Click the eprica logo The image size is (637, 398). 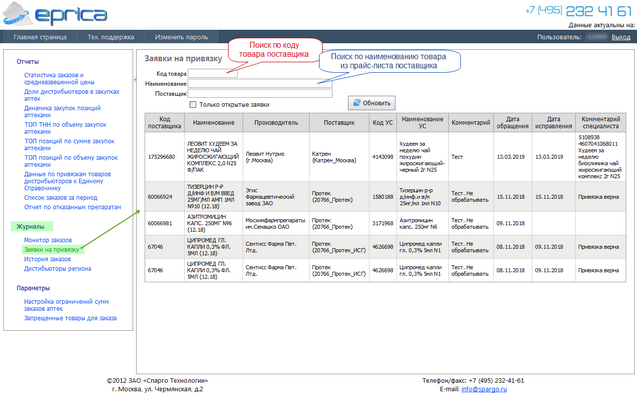(x=55, y=14)
